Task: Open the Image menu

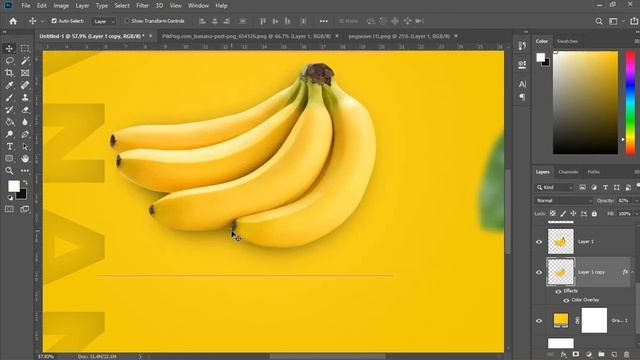Action: click(x=61, y=6)
